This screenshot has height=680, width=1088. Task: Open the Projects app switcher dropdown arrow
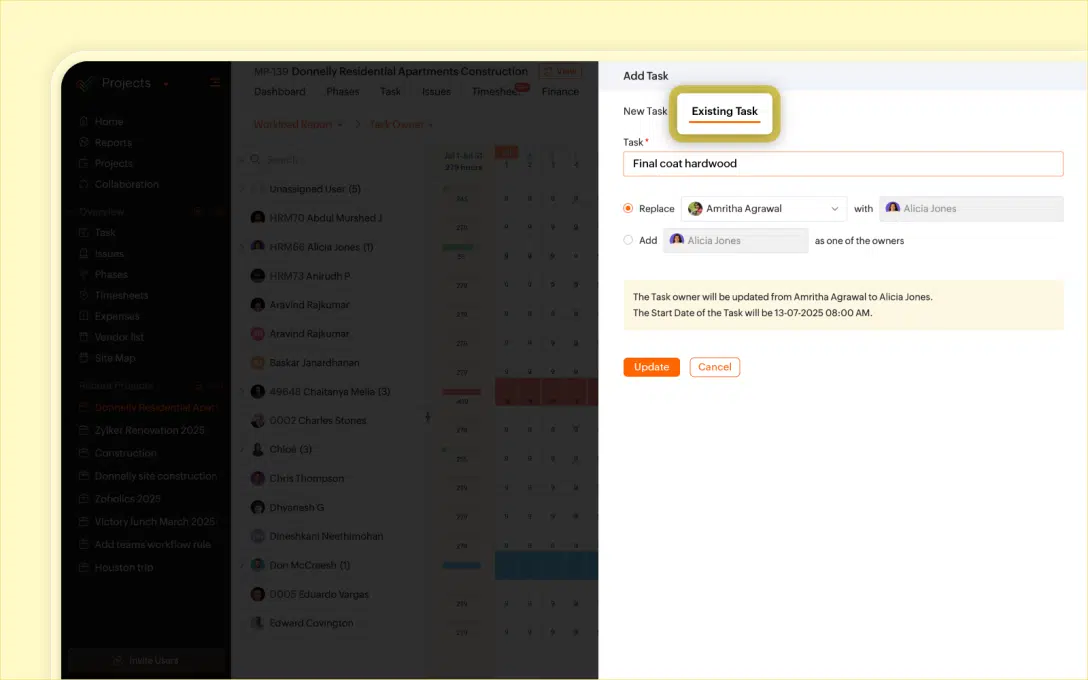(166, 84)
